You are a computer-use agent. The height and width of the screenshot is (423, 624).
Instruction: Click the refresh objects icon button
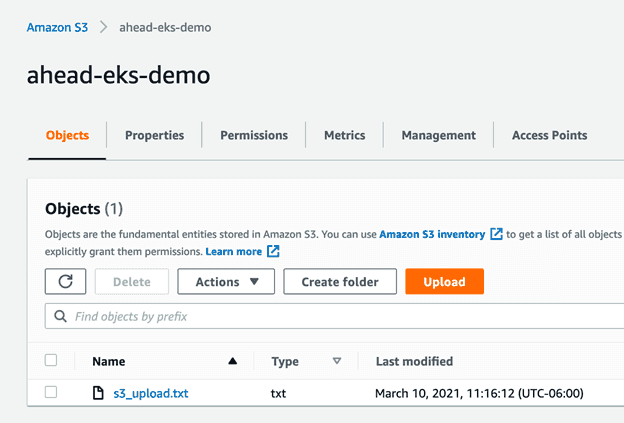[65, 281]
